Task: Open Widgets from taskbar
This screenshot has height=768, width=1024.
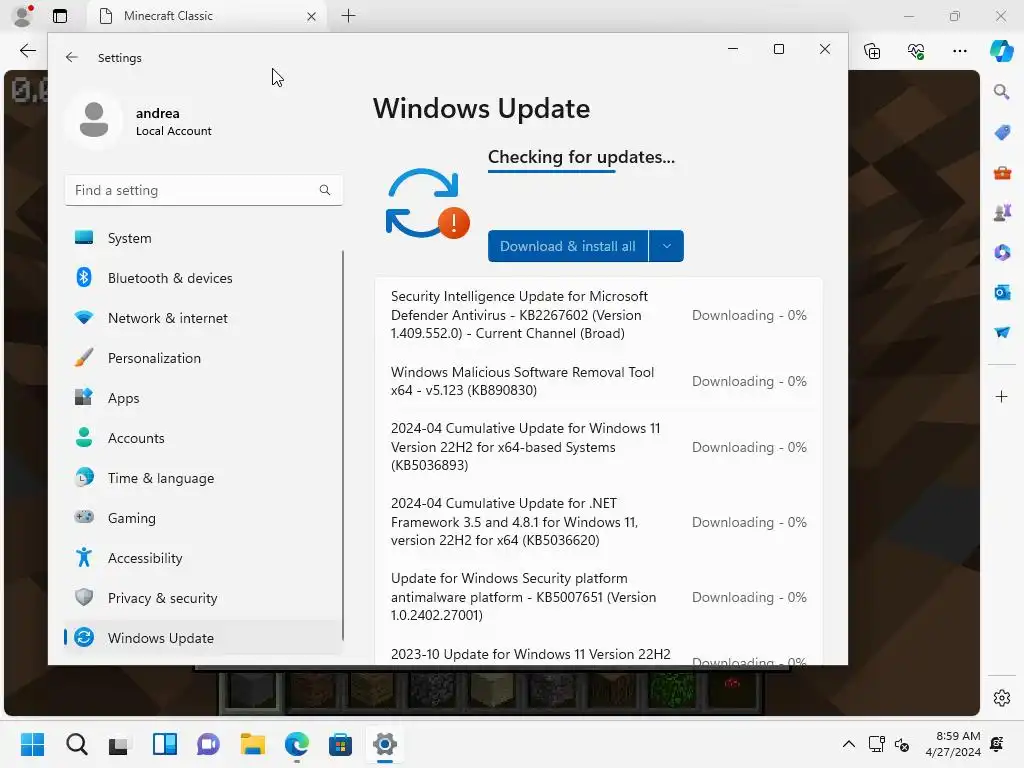Action: [165, 744]
